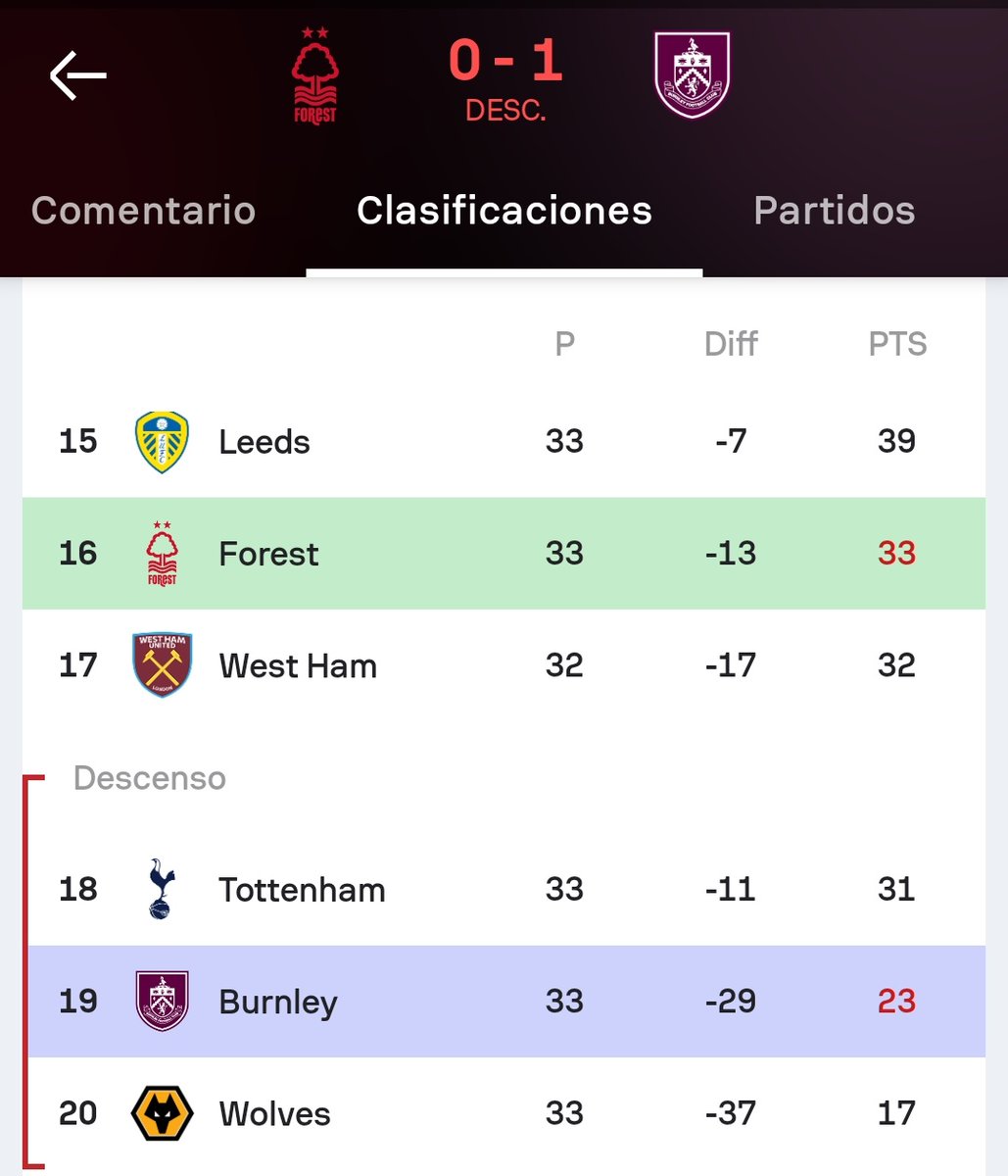This screenshot has width=1008, height=1176.
Task: Open the Leeds team name link
Action: tap(264, 442)
